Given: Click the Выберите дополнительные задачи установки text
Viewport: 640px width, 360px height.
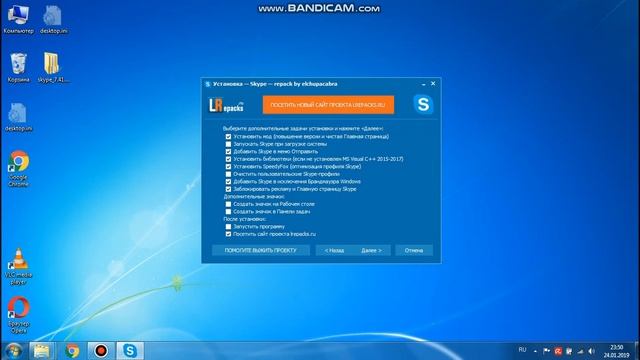Looking at the screenshot, I should click(x=303, y=129).
